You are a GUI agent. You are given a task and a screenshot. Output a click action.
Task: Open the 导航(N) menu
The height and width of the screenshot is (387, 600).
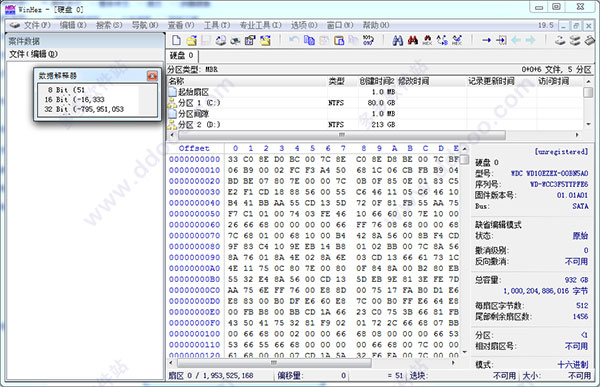(145, 25)
